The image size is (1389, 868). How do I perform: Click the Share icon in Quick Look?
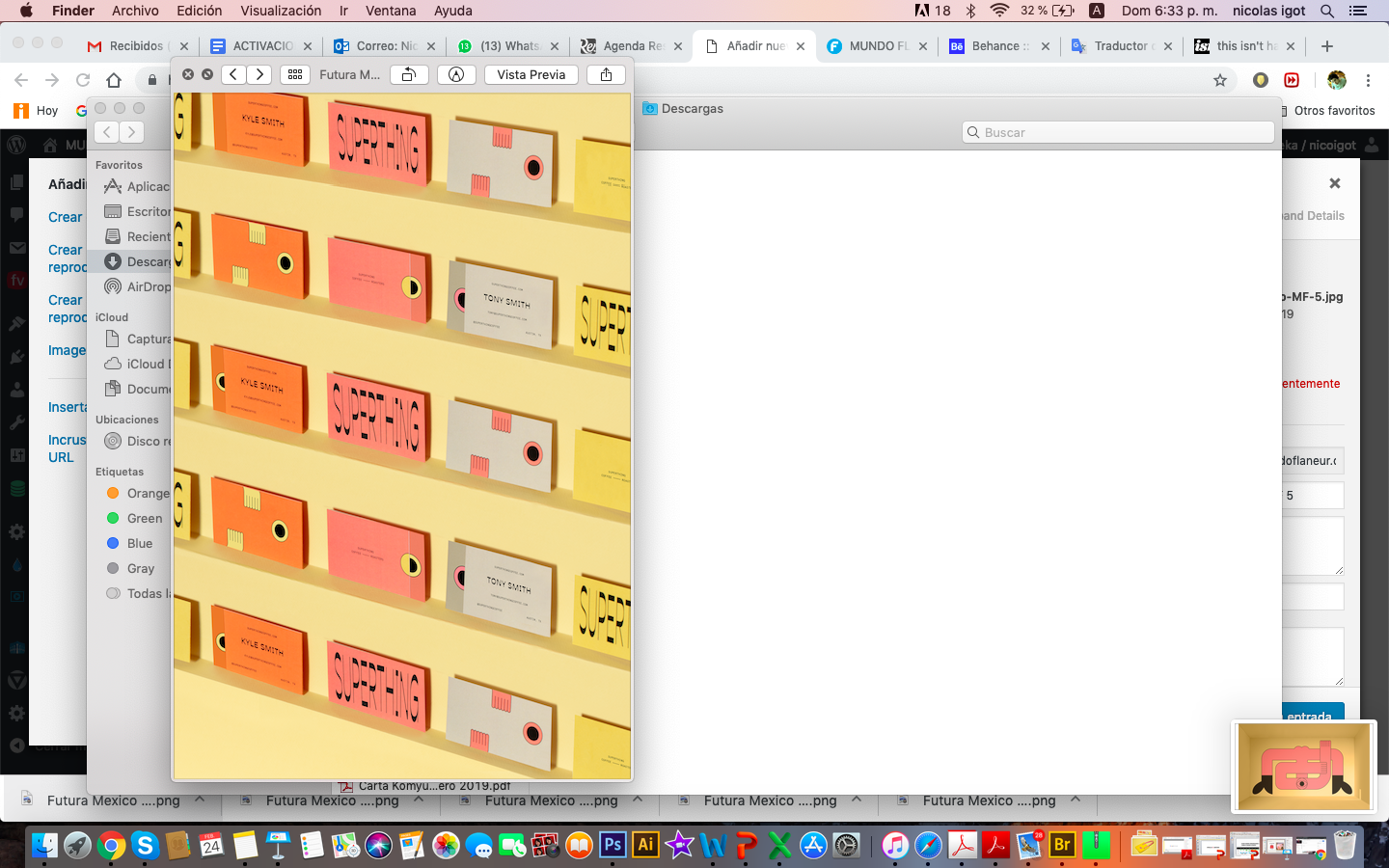pos(606,74)
